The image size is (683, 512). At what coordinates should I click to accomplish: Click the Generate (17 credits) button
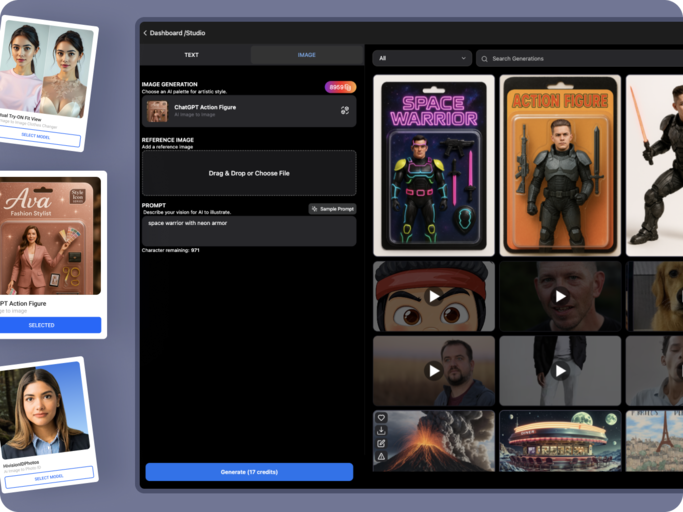[249, 472]
